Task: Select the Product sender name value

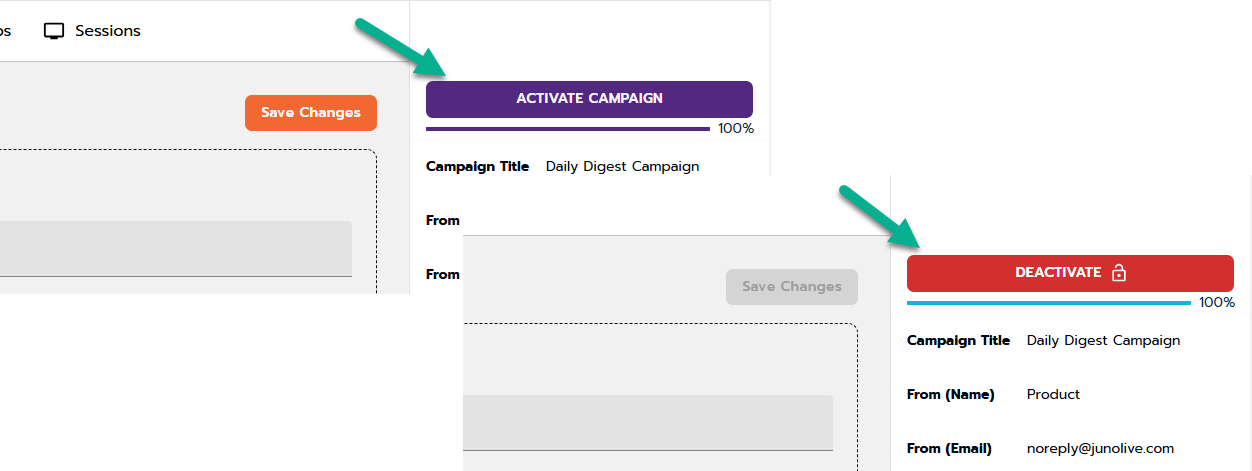Action: click(1053, 395)
